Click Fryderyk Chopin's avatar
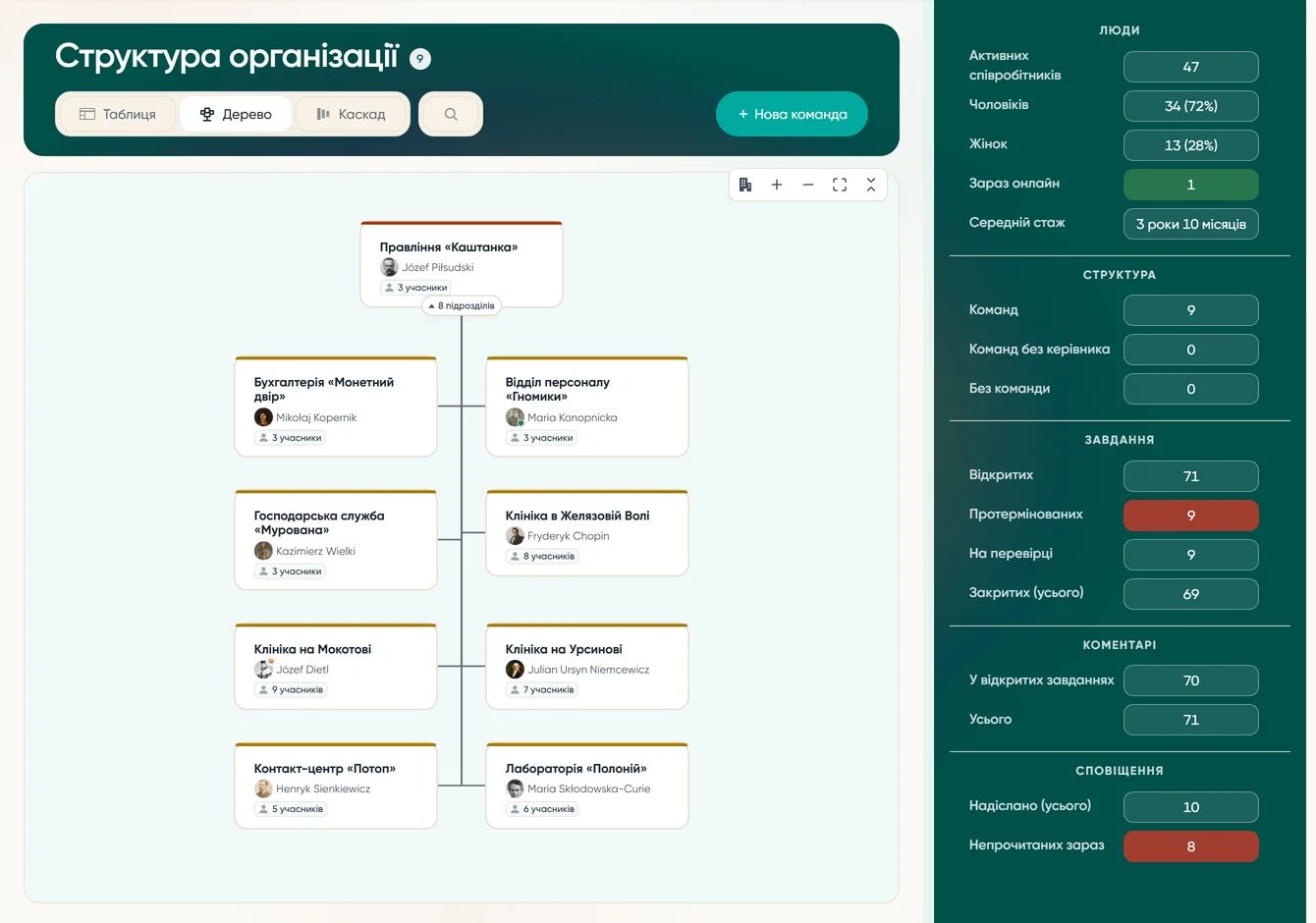This screenshot has width=1316, height=923. 515,536
